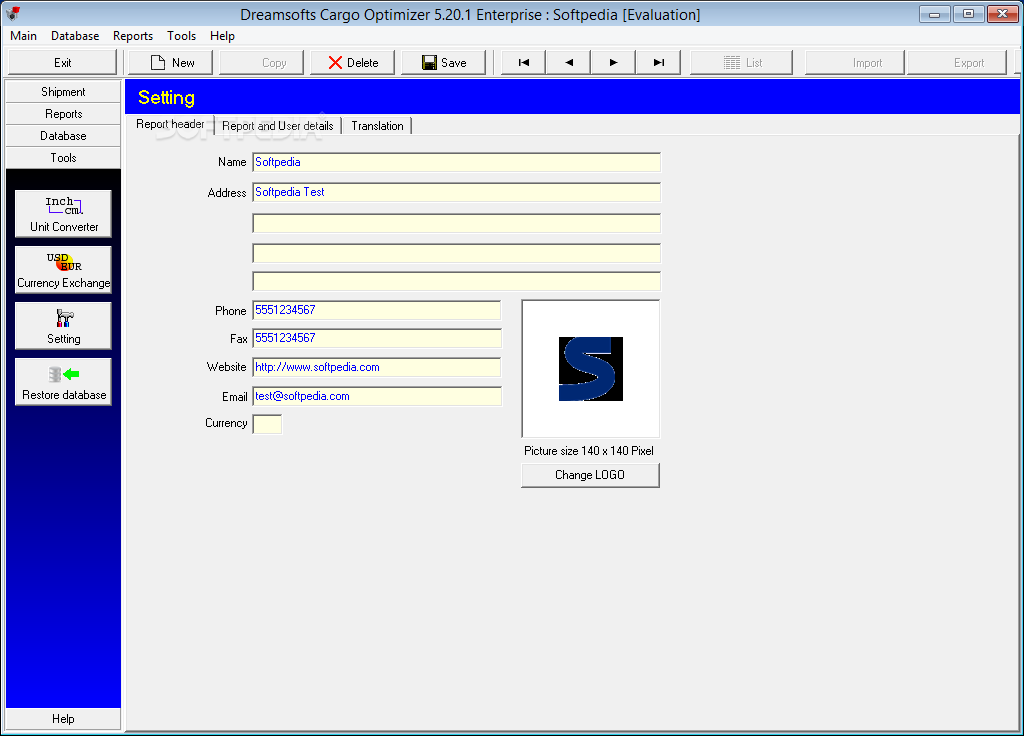Click the Exit button
This screenshot has height=736, width=1024.
coord(62,63)
